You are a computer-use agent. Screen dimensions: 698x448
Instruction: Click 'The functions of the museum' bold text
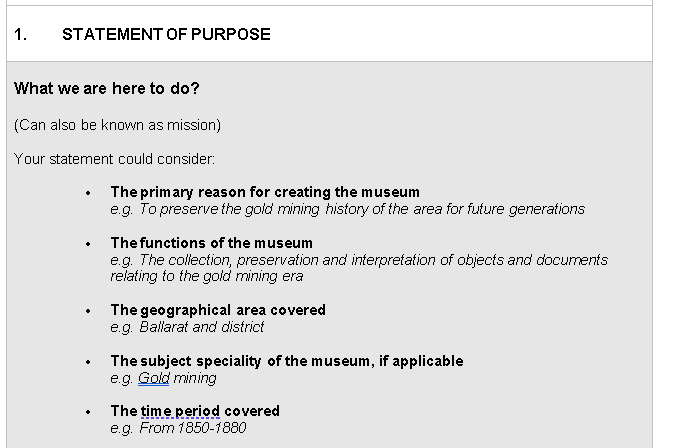[211, 243]
